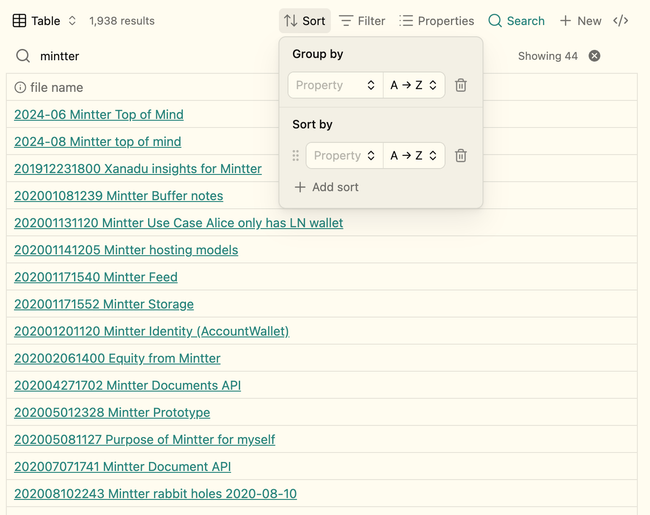Open 2024-08 Mintter top of mind
Screen dimensions: 650x515
pyautogui.click(x=97, y=141)
